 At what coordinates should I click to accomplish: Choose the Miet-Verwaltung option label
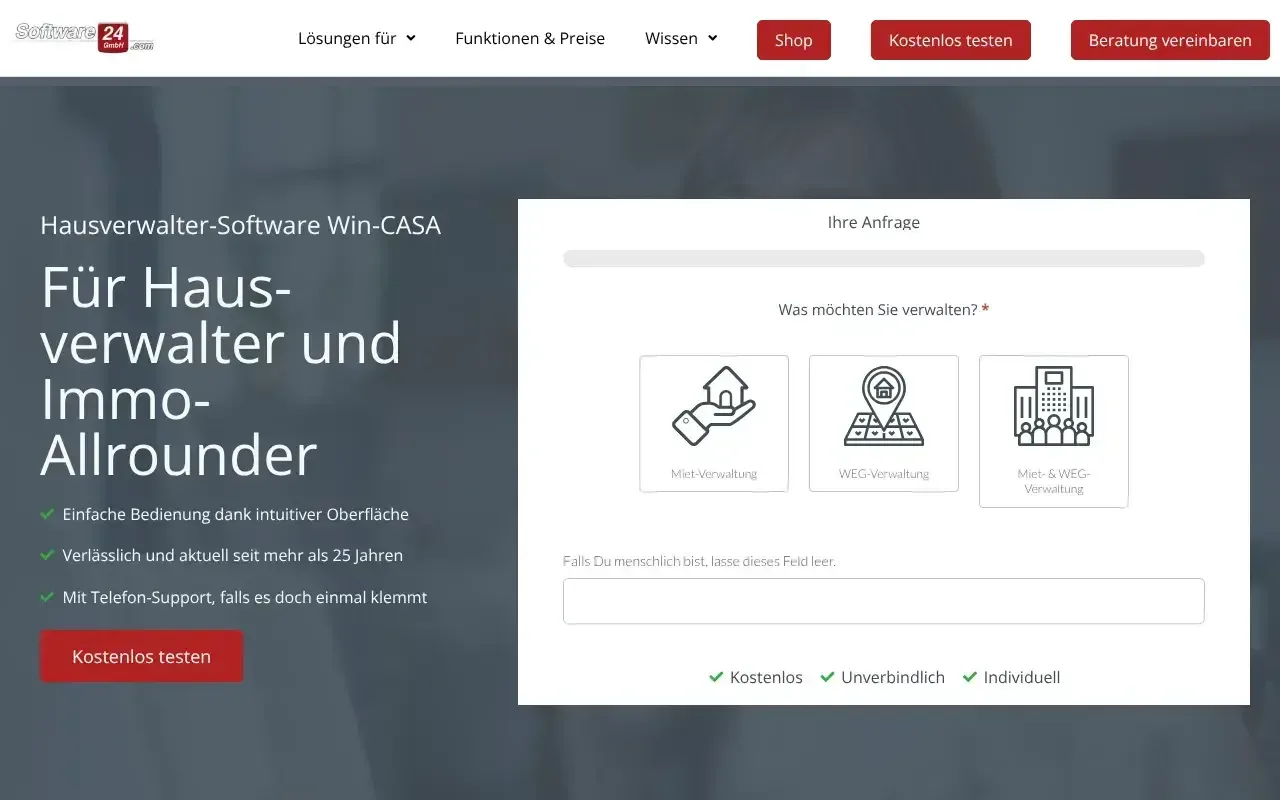pos(714,474)
